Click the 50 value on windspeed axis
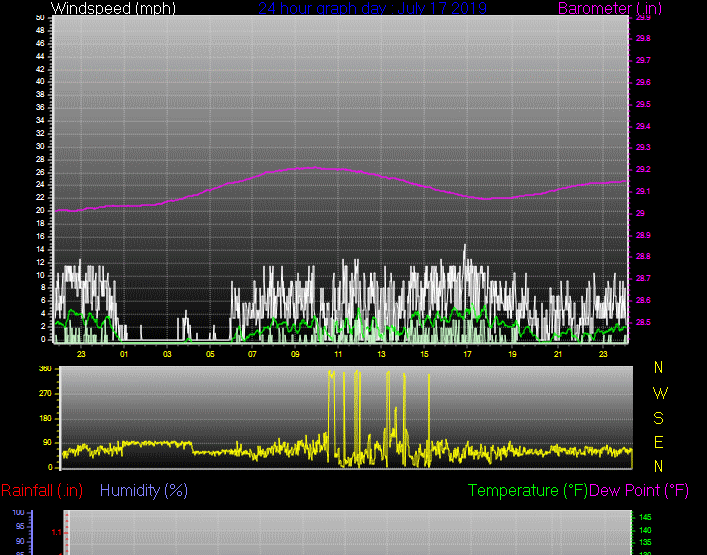 tap(38, 18)
